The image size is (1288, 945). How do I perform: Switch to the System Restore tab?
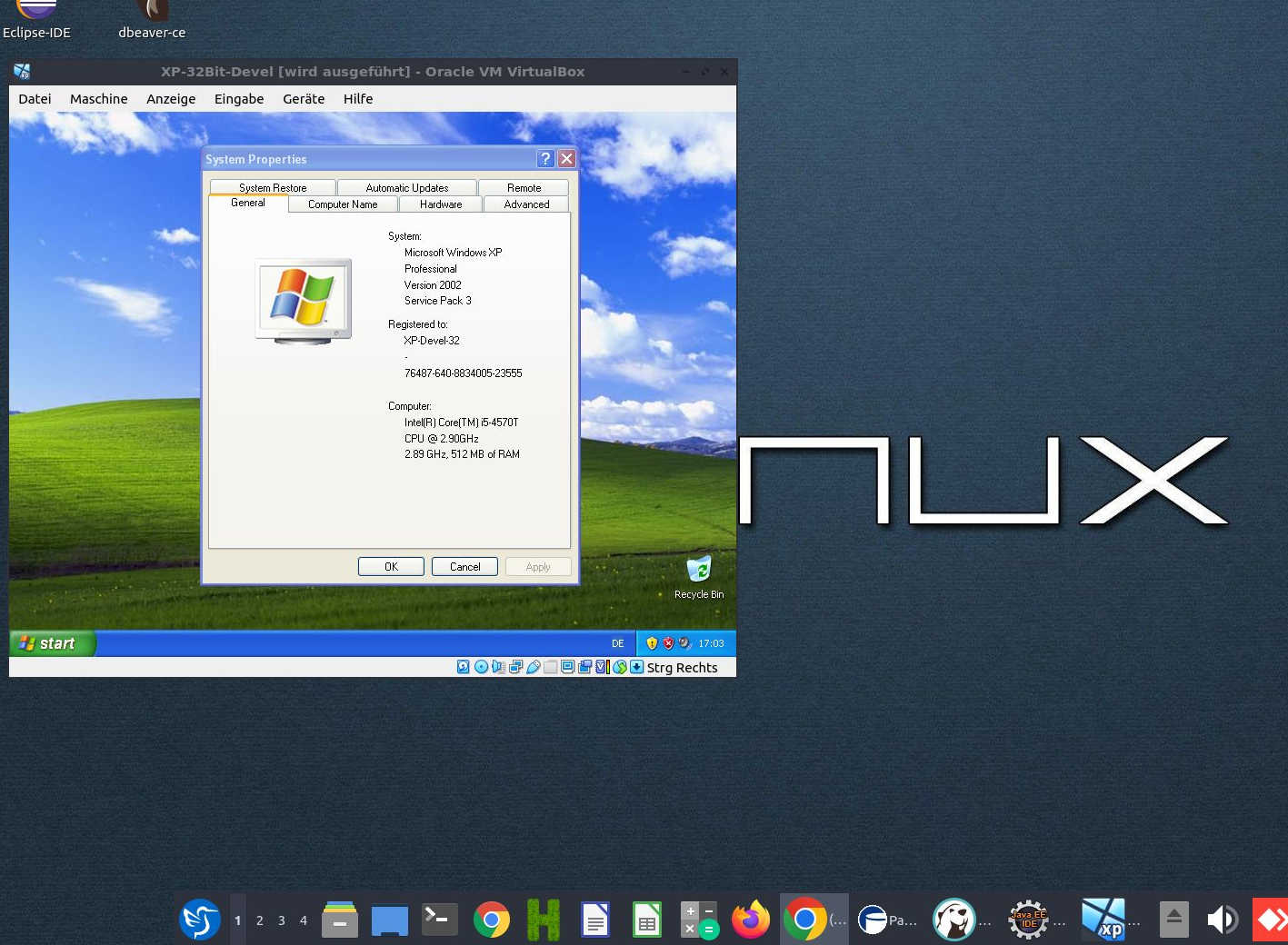pos(273,187)
